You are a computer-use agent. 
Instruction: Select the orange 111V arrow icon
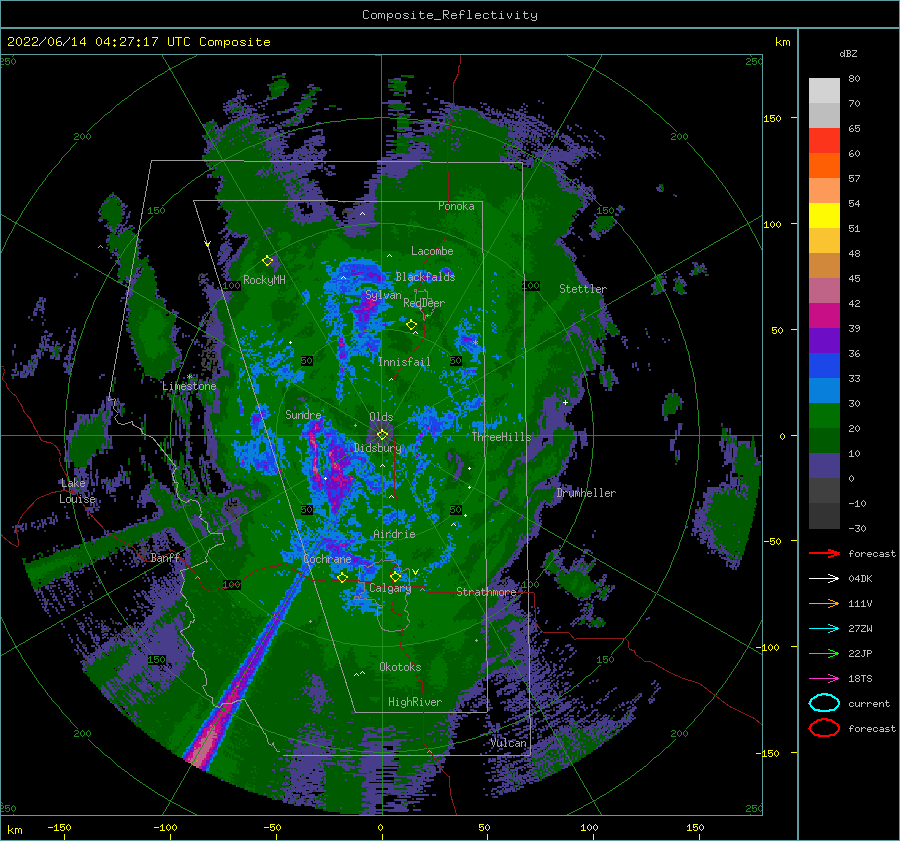point(824,603)
